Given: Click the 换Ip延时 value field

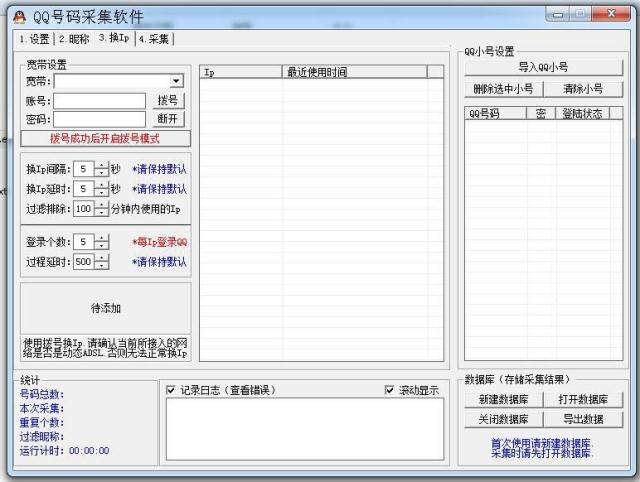Looking at the screenshot, I should tap(84, 189).
